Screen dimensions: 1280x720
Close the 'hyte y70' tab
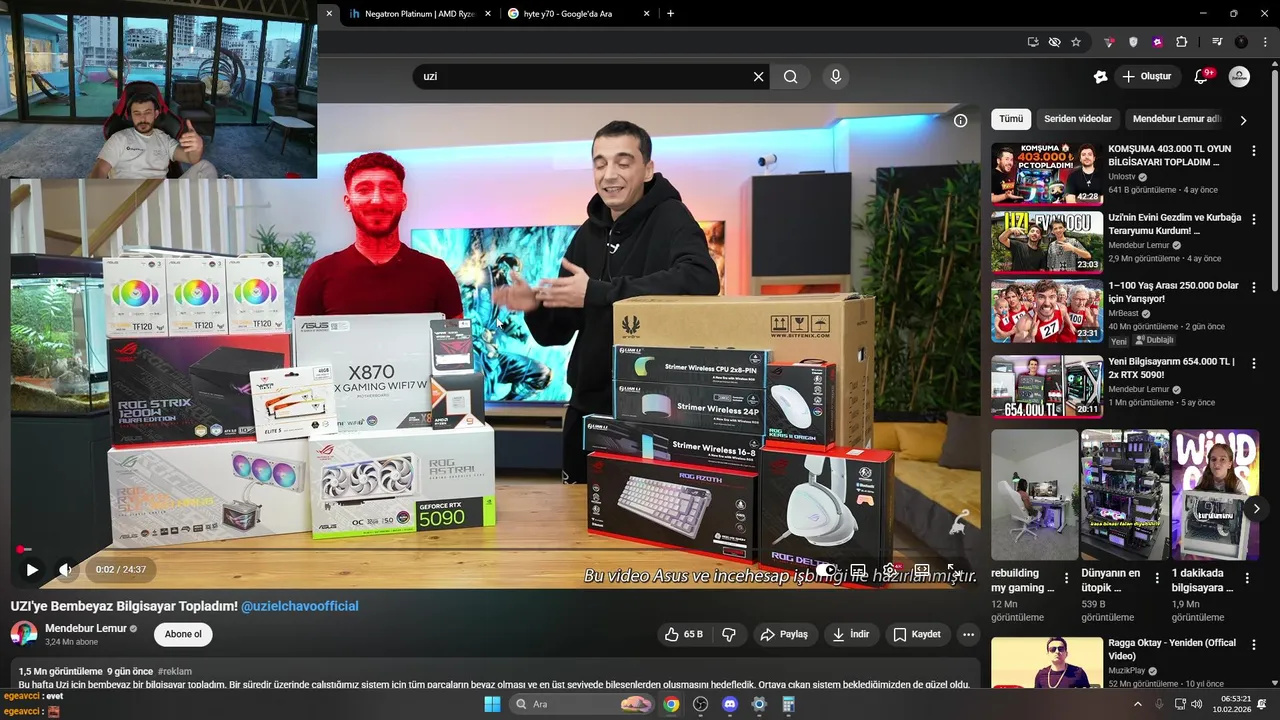coord(646,14)
